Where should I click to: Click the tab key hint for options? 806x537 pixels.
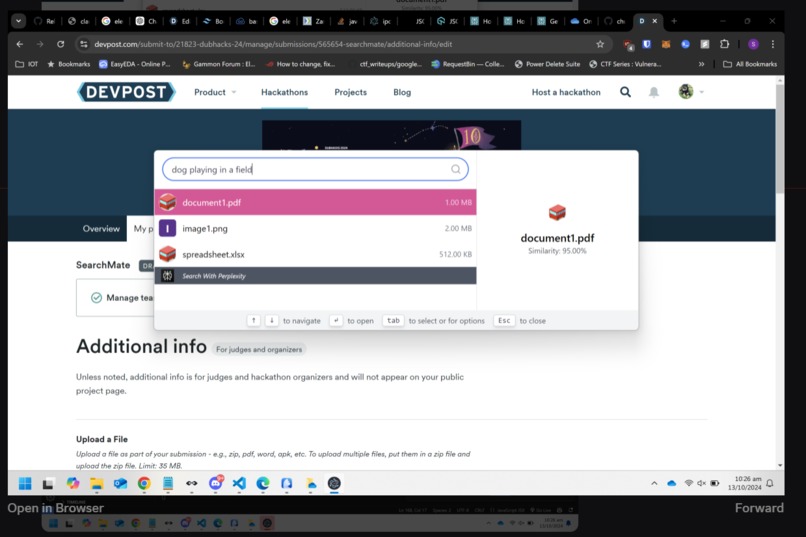[x=393, y=320]
